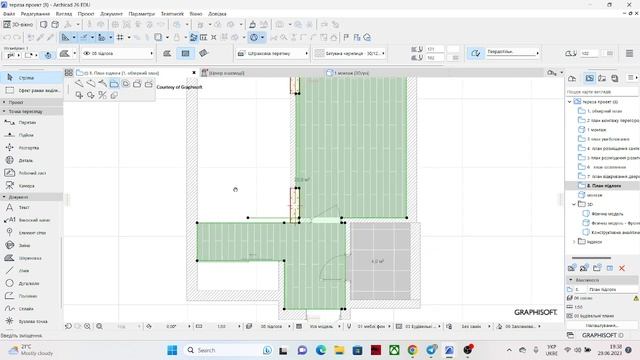Screen dimensions: 640x360
Task: Select the Arrow (Стрілка) tool
Action: pos(31,78)
